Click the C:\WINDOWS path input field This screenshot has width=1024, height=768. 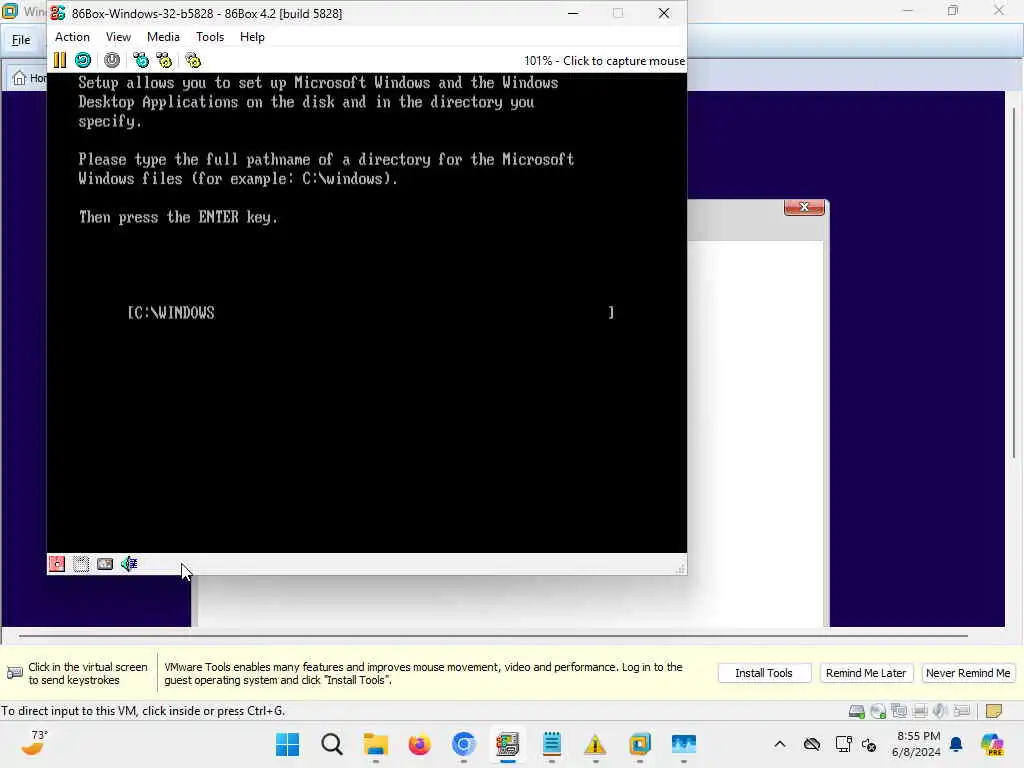370,313
